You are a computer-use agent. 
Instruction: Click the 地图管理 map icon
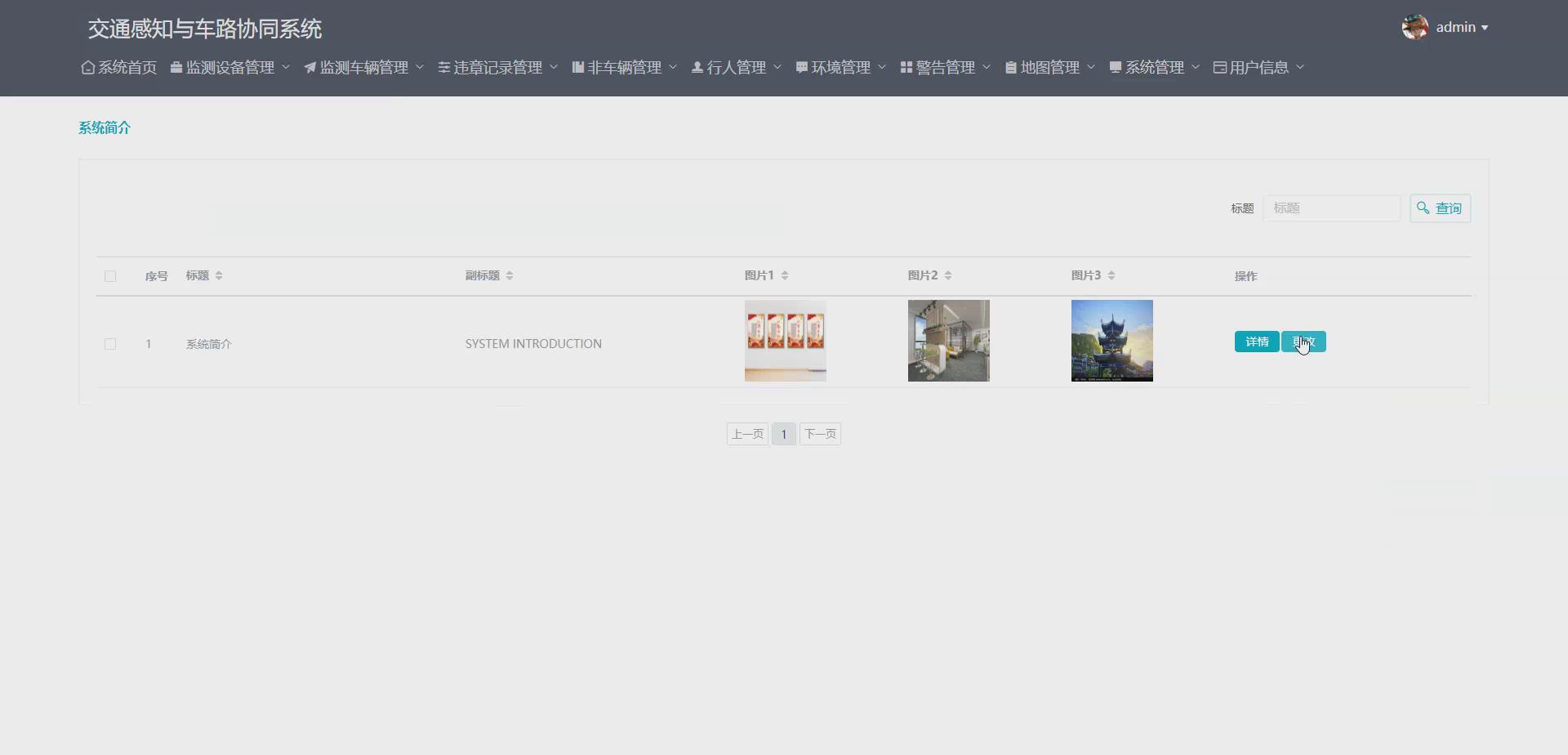tap(1009, 67)
